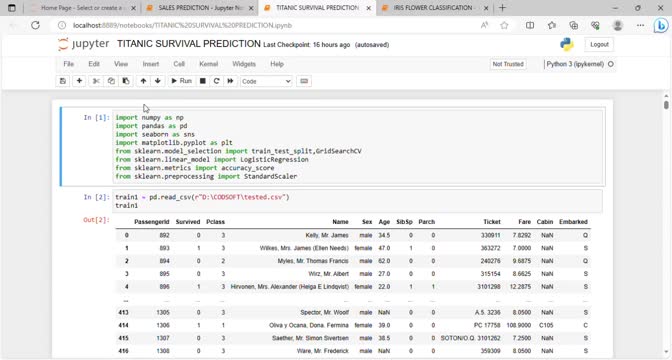Open the Widgets menu
This screenshot has height=360, width=672.
tap(244, 64)
